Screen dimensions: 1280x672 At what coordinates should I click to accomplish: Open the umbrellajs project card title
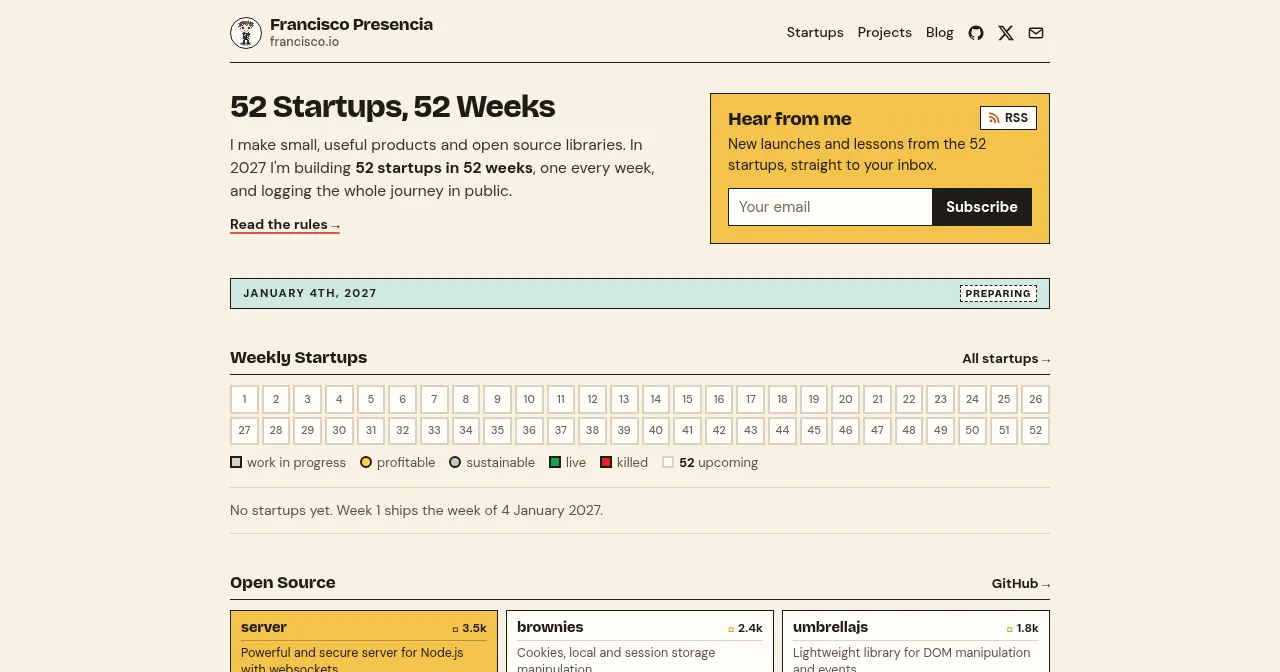830,628
